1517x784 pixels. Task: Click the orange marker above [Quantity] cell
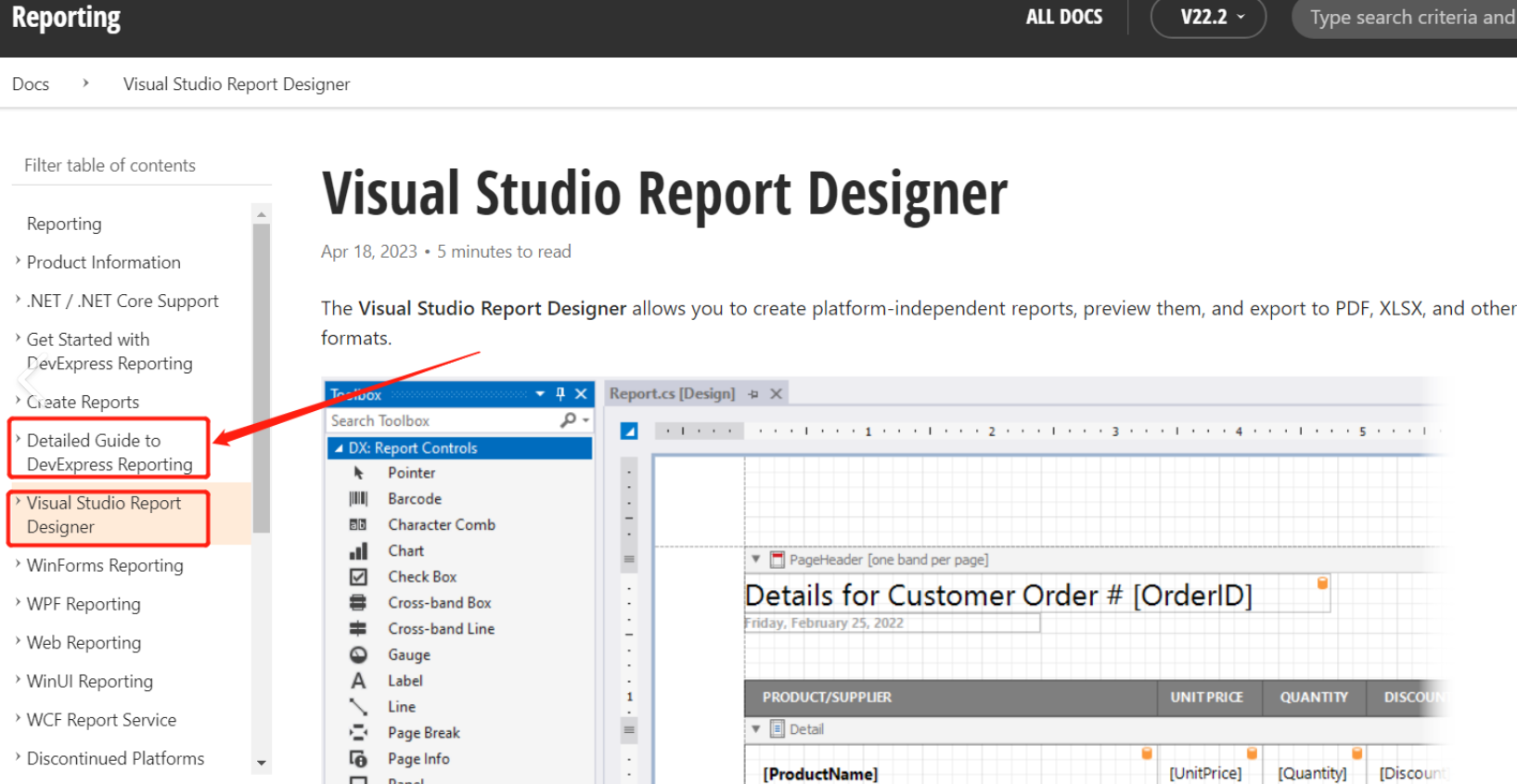click(x=1356, y=752)
